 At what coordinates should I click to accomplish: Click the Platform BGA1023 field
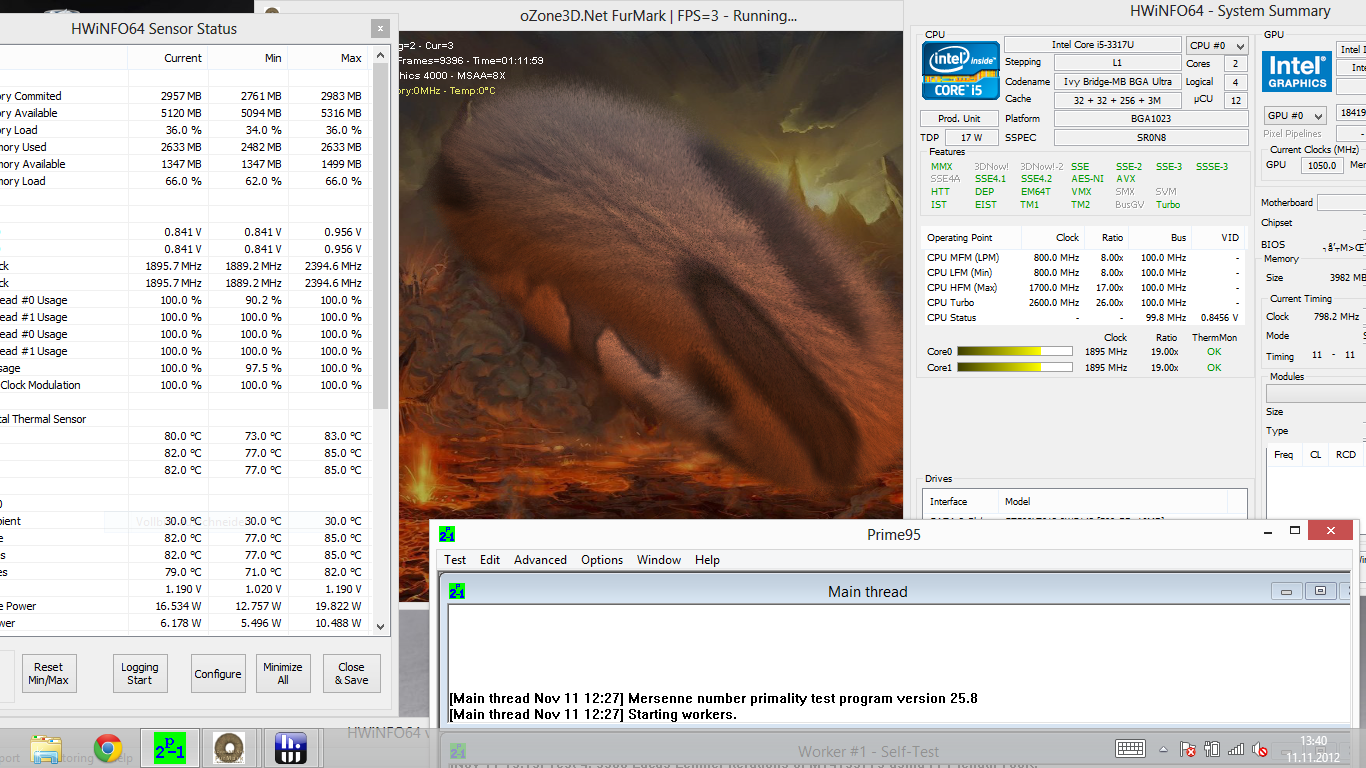click(1151, 119)
